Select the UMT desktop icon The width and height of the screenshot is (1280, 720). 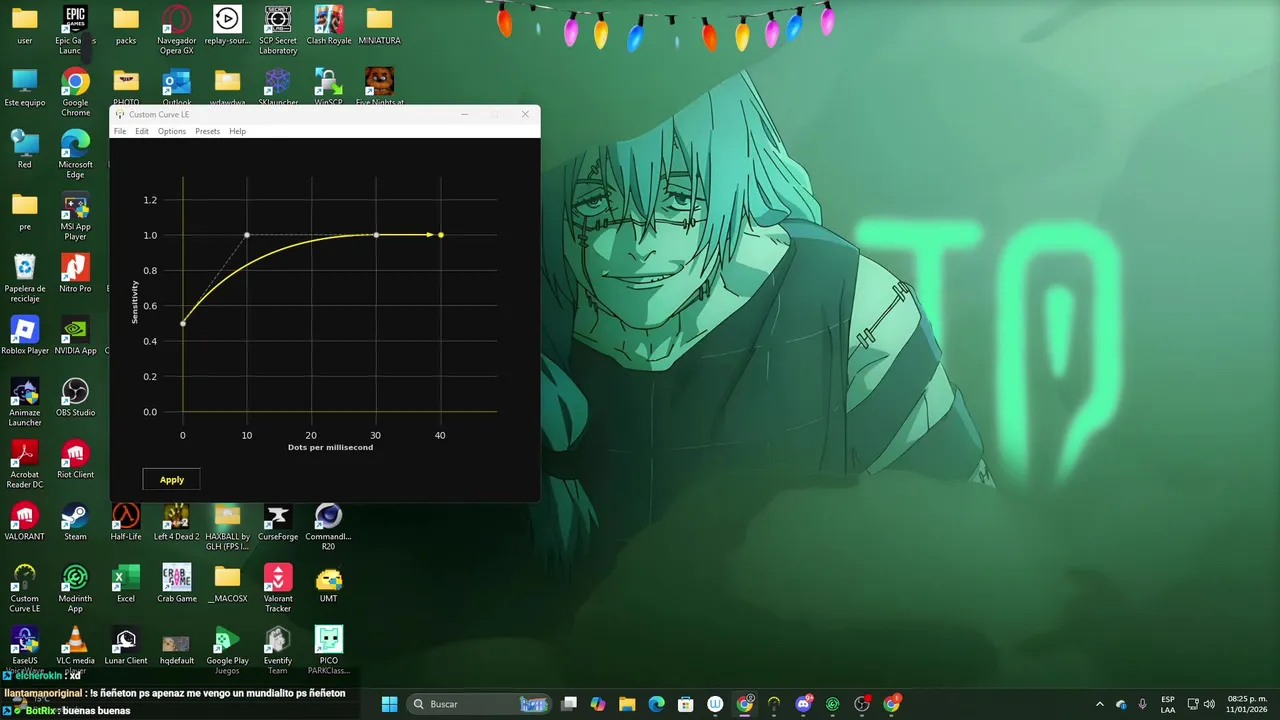point(329,584)
